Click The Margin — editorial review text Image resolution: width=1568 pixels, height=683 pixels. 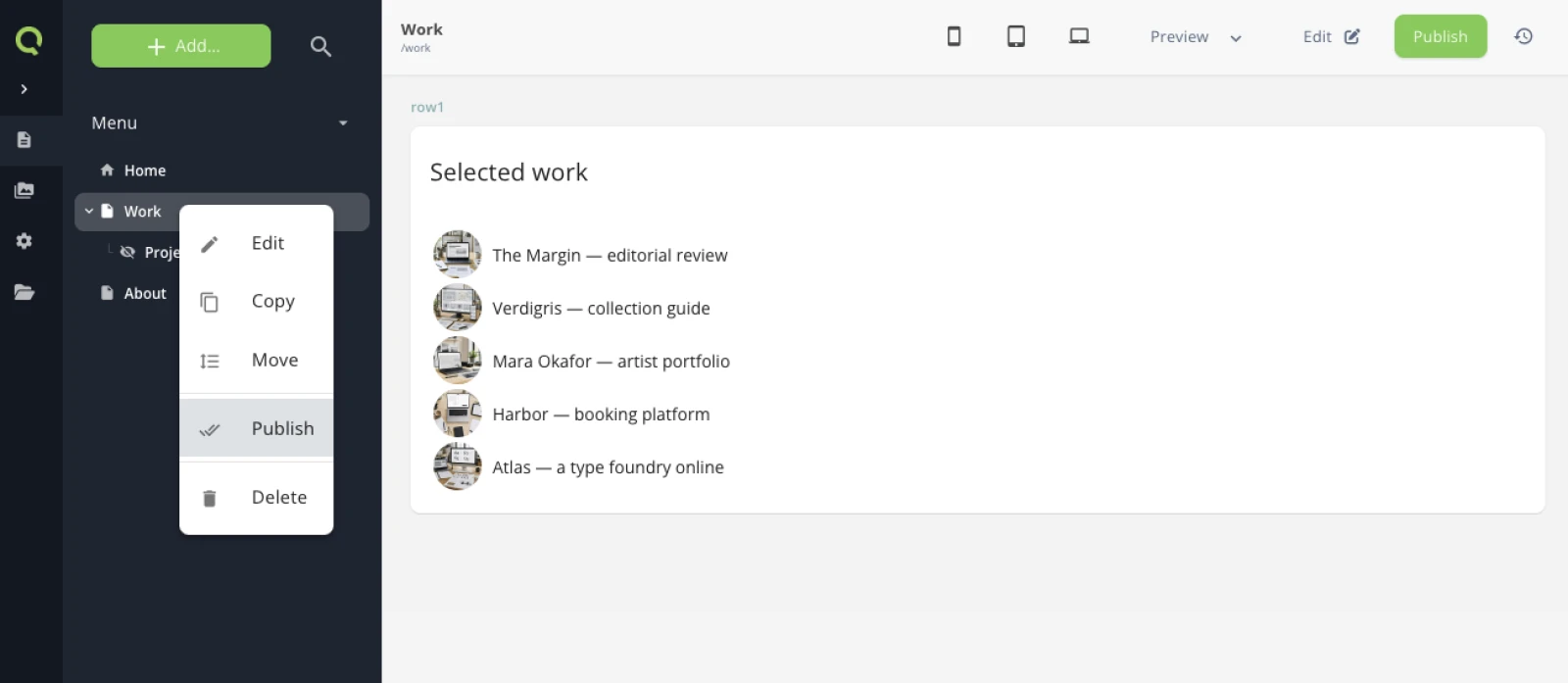pyautogui.click(x=610, y=256)
